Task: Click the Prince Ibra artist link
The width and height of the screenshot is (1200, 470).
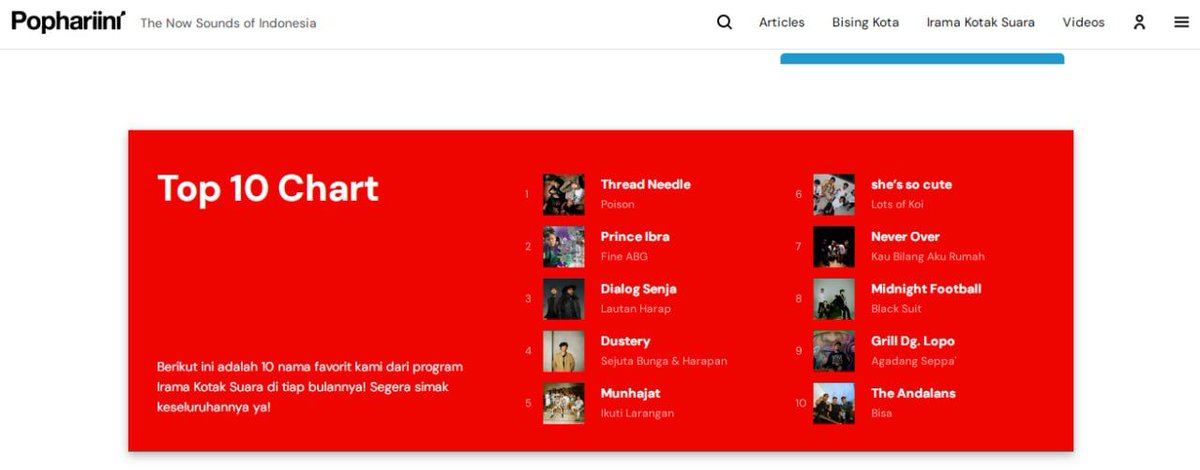Action: [635, 236]
